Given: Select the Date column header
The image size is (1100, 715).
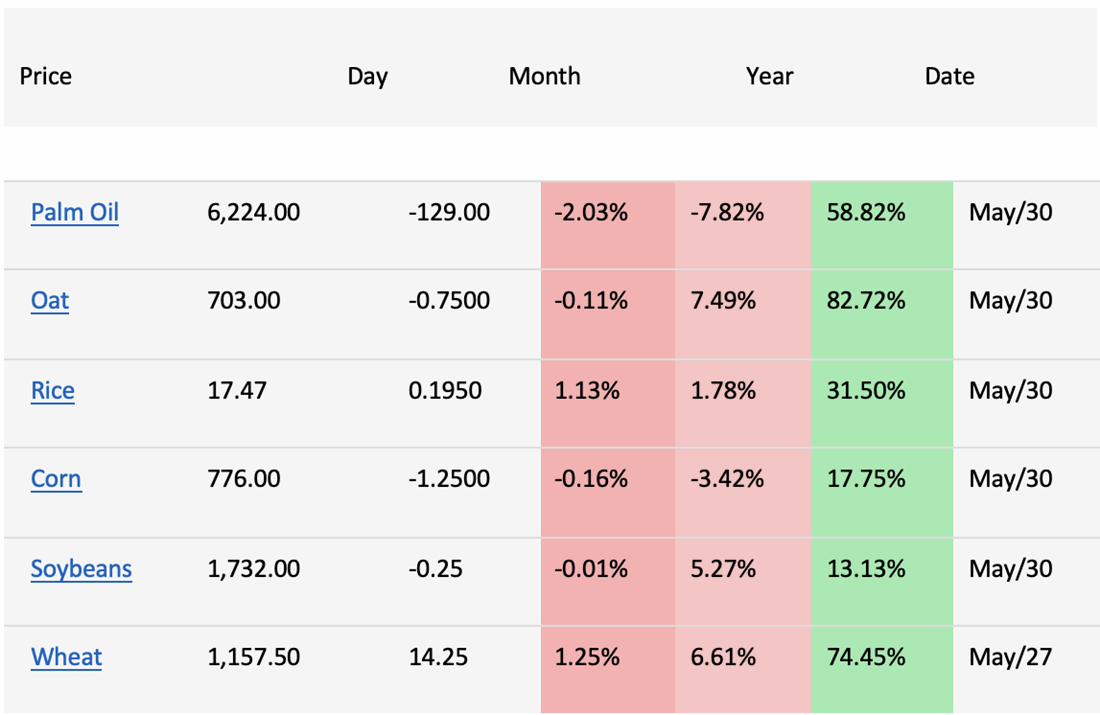Looking at the screenshot, I should pos(949,76).
